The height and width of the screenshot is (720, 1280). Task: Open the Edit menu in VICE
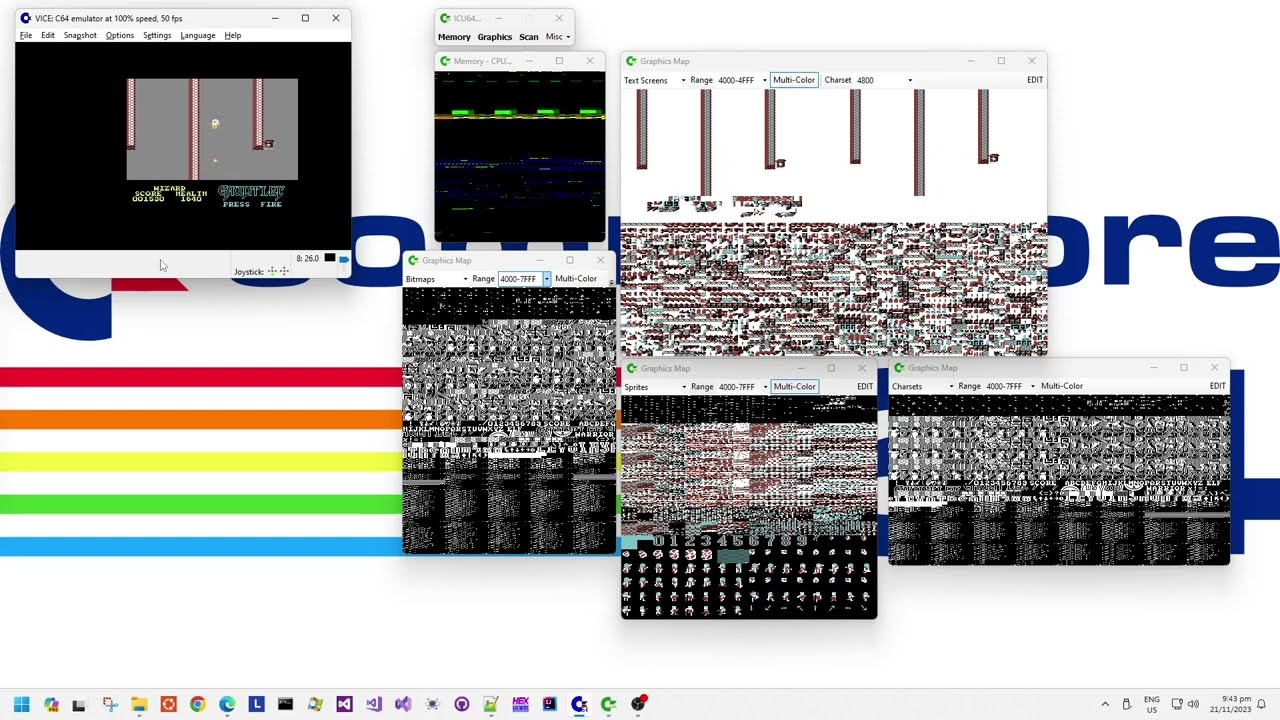(x=48, y=35)
